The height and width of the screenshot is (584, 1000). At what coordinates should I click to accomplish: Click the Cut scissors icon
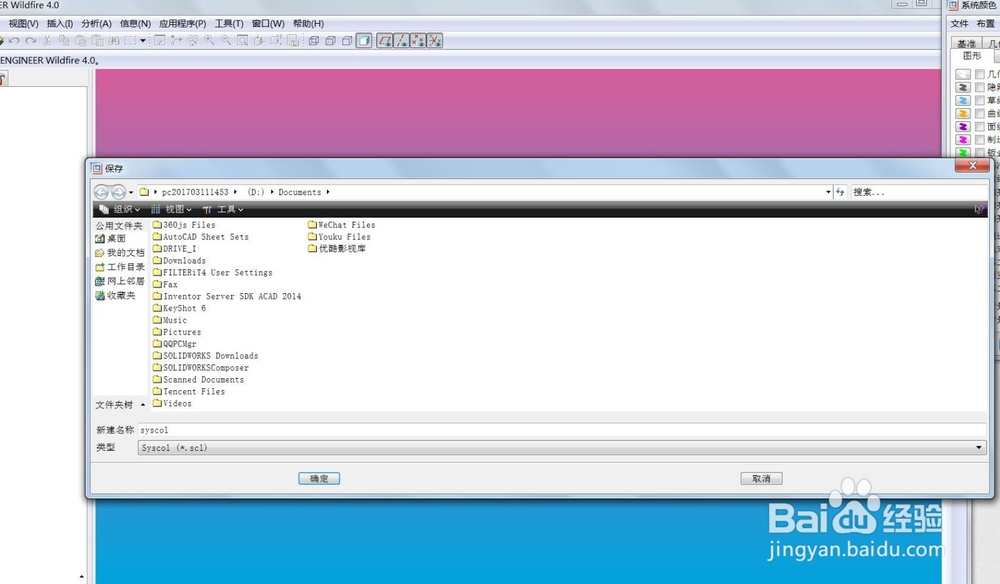pos(47,41)
